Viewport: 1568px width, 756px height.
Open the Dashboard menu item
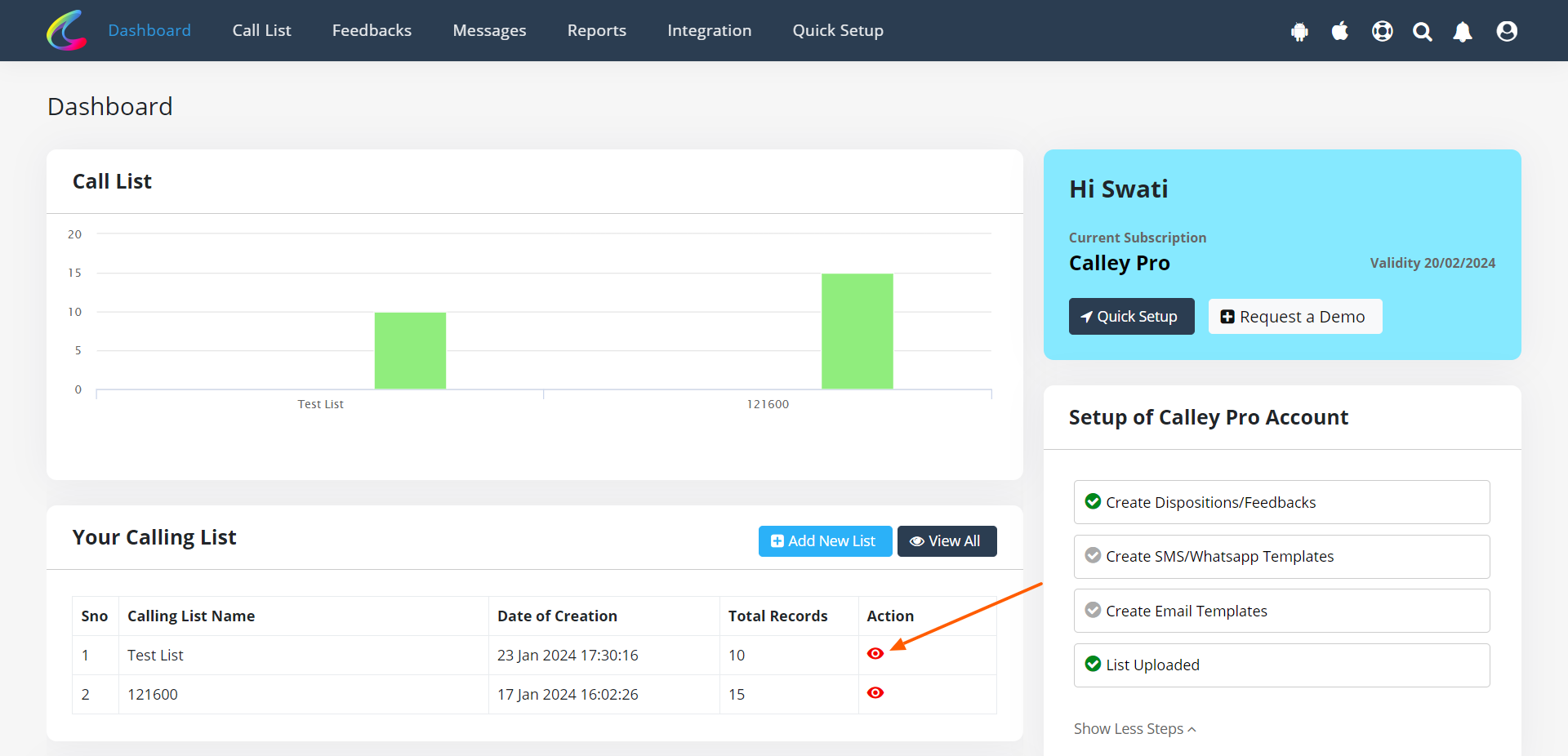pos(149,30)
